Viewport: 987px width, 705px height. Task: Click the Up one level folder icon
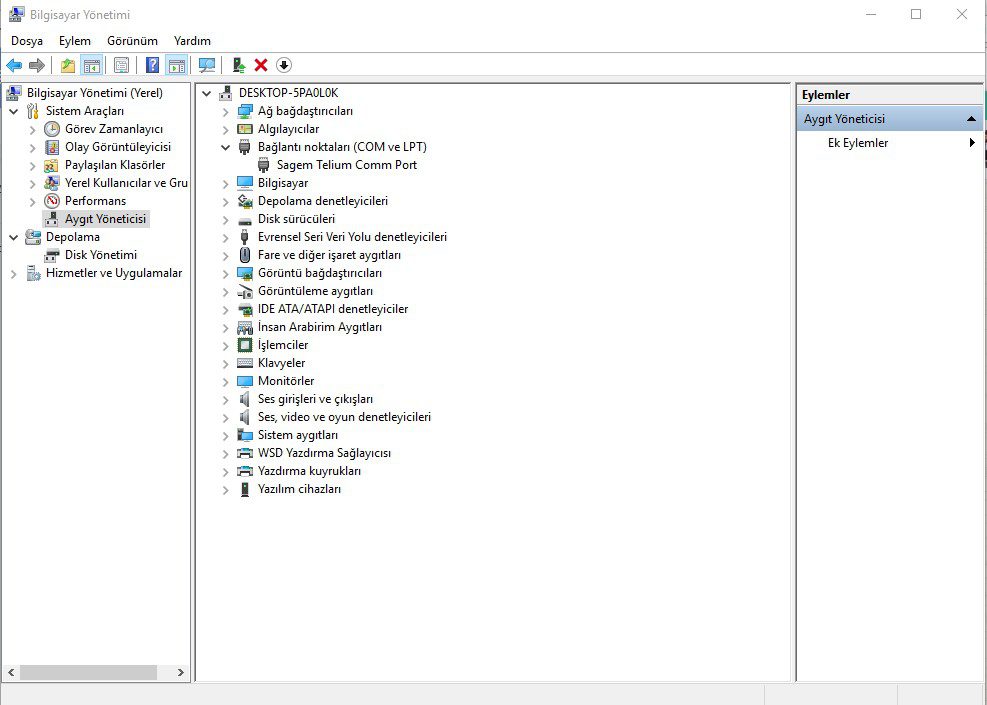click(x=67, y=66)
